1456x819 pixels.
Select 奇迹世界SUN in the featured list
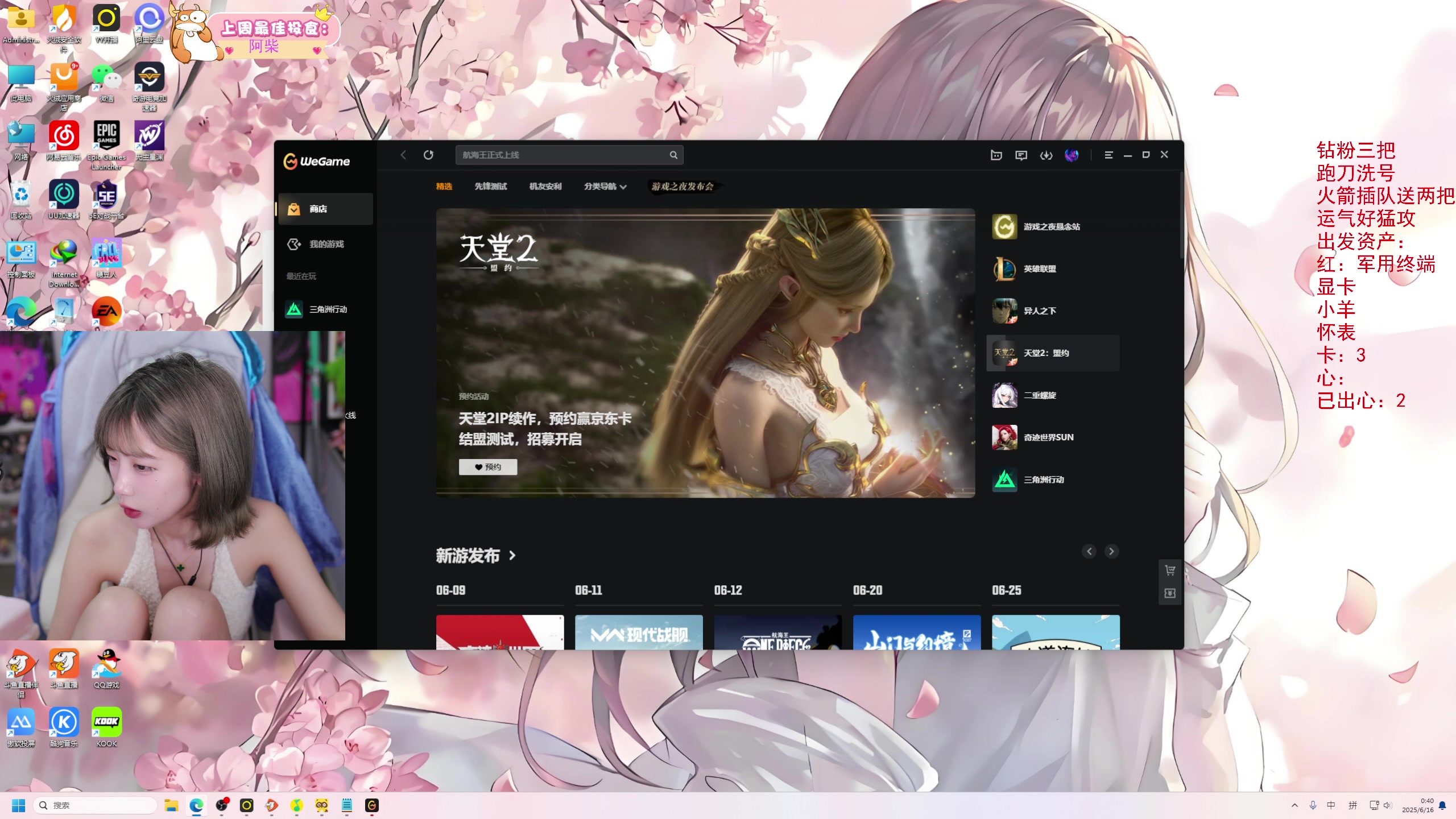coord(1053,437)
